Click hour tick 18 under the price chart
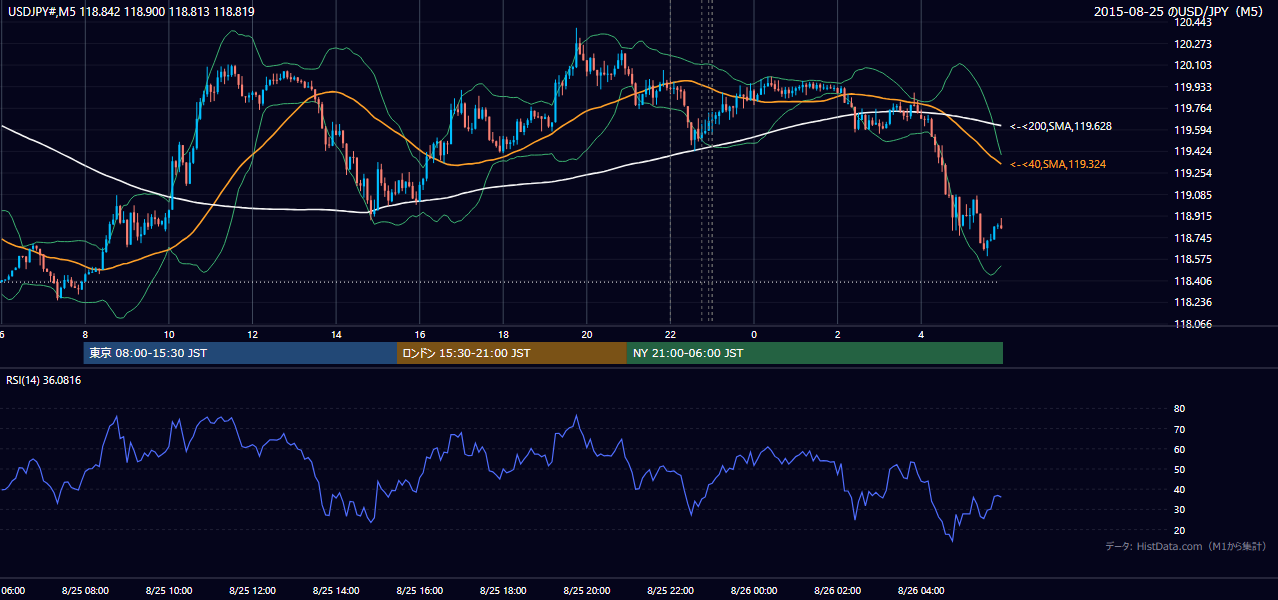This screenshot has width=1278, height=600. pyautogui.click(x=503, y=334)
